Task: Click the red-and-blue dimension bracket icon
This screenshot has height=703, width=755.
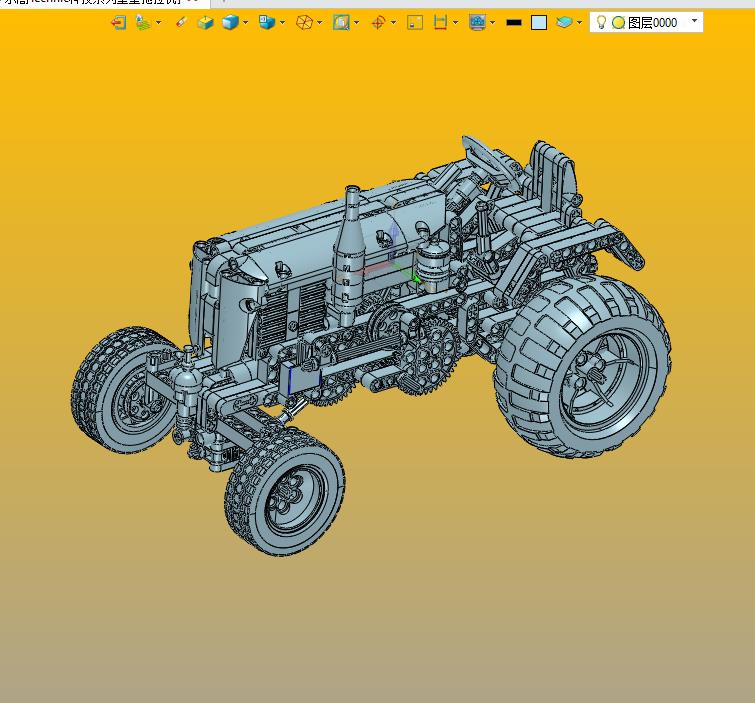Action: coord(440,22)
